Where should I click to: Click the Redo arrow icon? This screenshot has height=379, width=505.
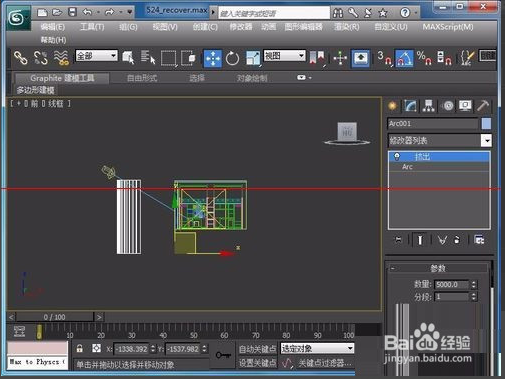tap(110, 12)
